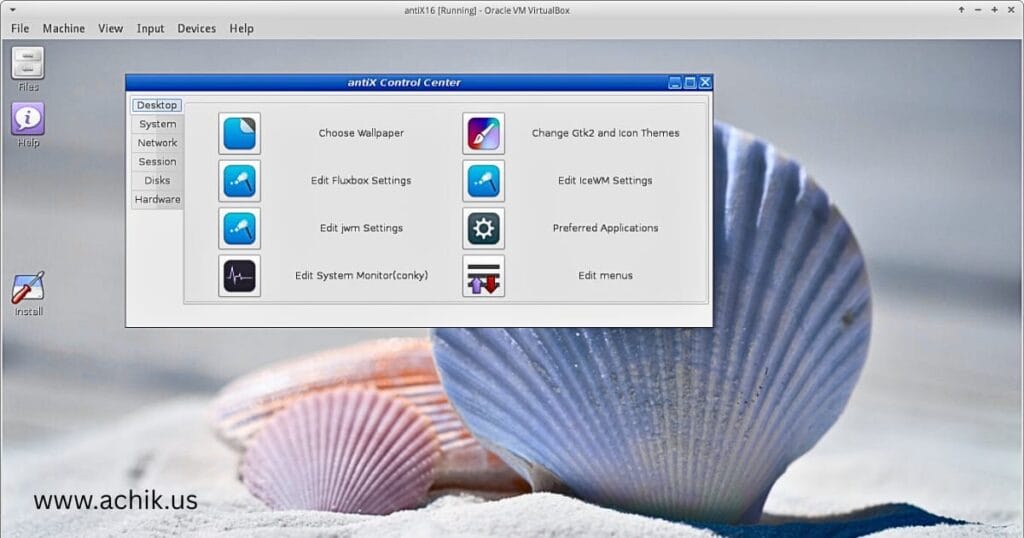Minimize the antiX Control Center window
1024x538 pixels.
click(x=675, y=83)
